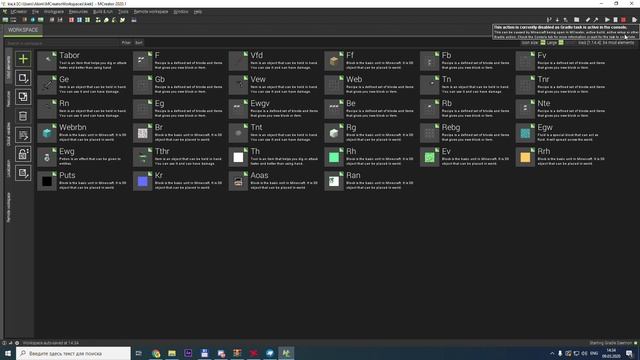The height and width of the screenshot is (360, 640).
Task: Select the Rh block with green texture
Action: coord(369,157)
